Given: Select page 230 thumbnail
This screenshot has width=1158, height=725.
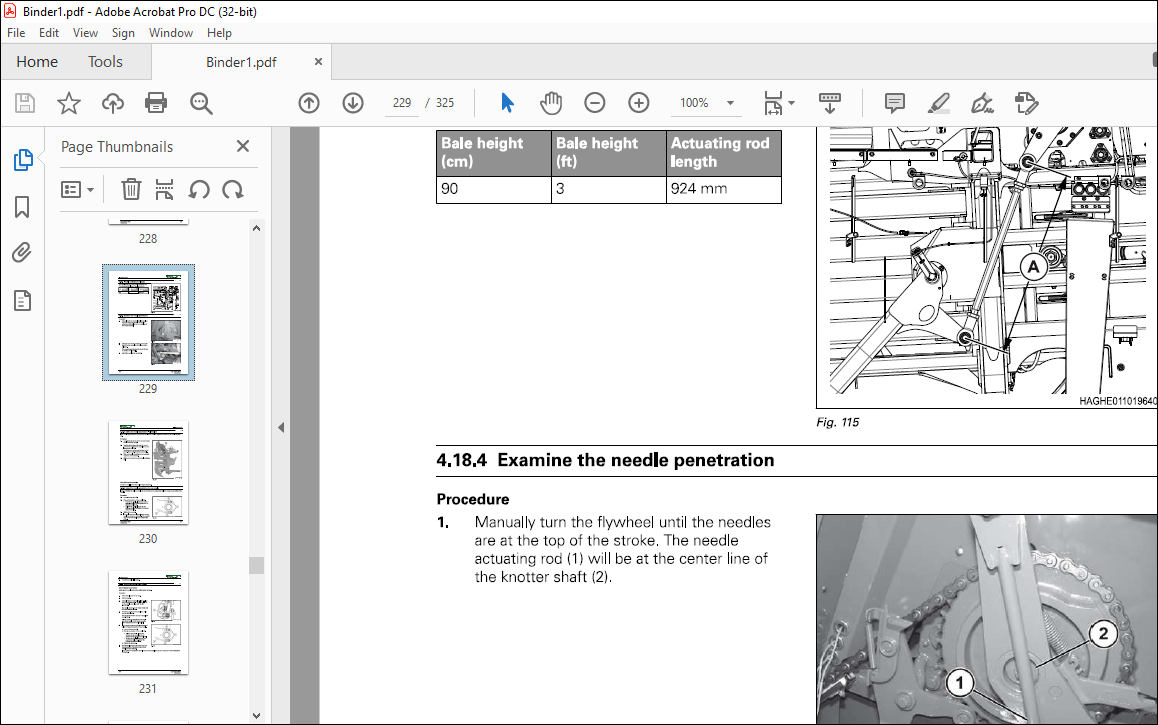Looking at the screenshot, I should tap(148, 473).
